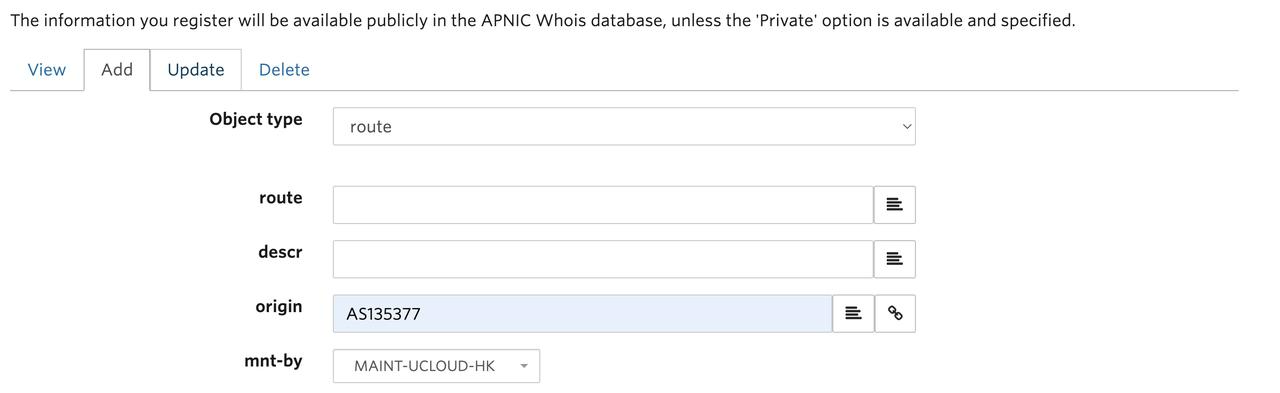This screenshot has height=393, width=1280.
Task: Go to the Delete tab
Action: pyautogui.click(x=284, y=70)
